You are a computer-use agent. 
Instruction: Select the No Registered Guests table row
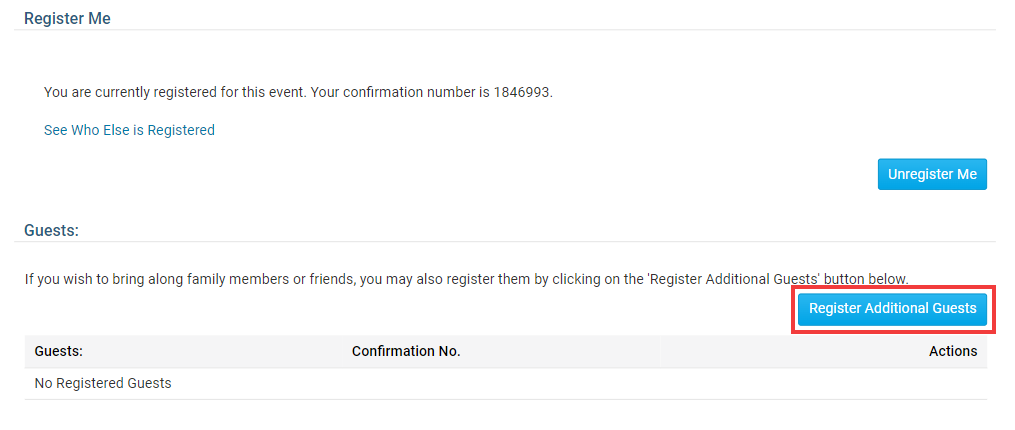click(x=103, y=383)
